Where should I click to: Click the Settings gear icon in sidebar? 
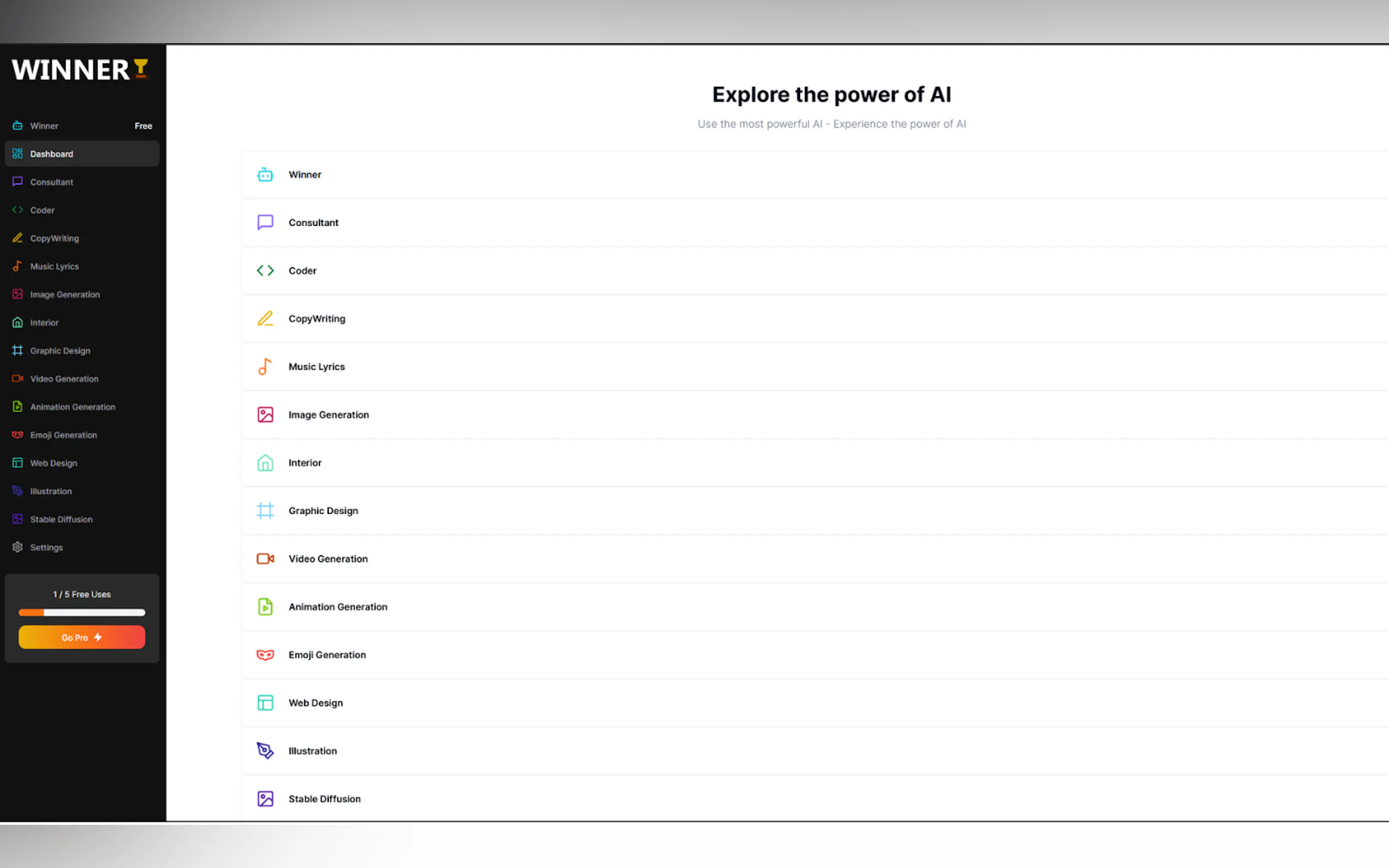click(x=18, y=547)
